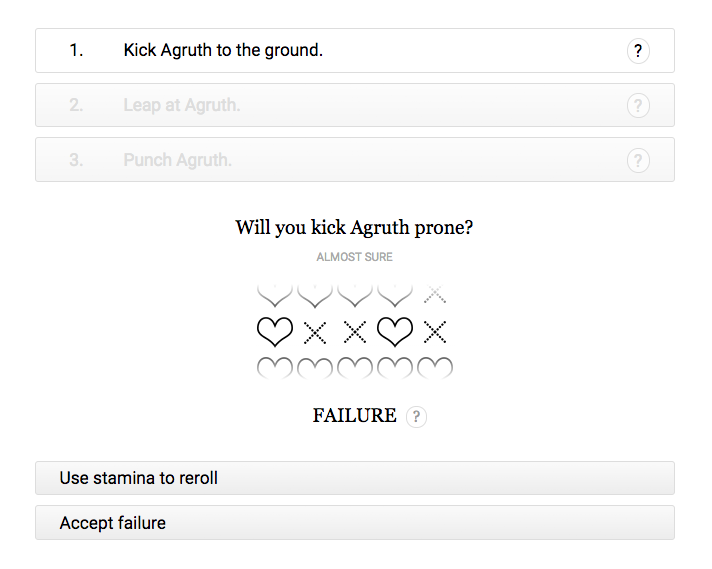Click the leftmost faded heart in the top row
This screenshot has width=712, height=569.
click(x=275, y=294)
